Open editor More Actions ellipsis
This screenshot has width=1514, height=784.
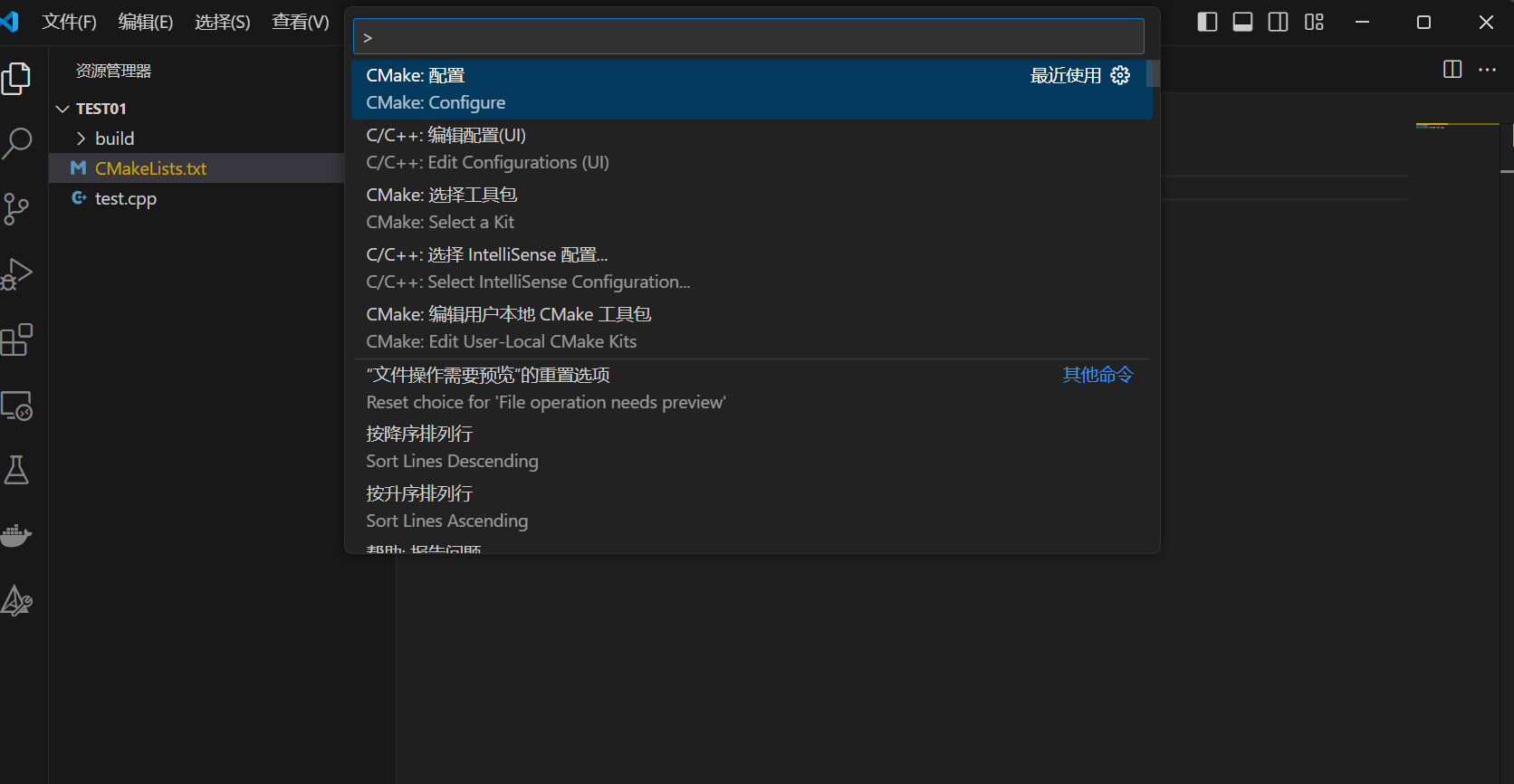(x=1487, y=69)
